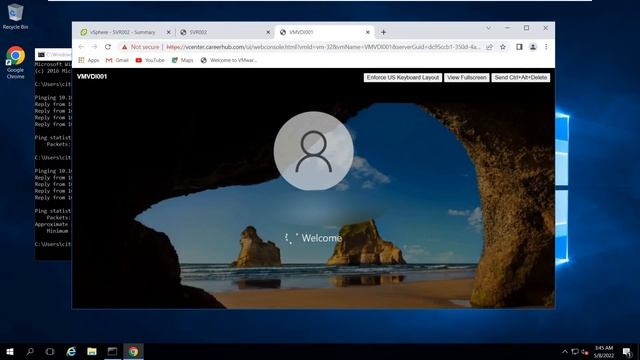This screenshot has width=640, height=360.
Task: Click the Not secure warning indicator
Action: [140, 47]
